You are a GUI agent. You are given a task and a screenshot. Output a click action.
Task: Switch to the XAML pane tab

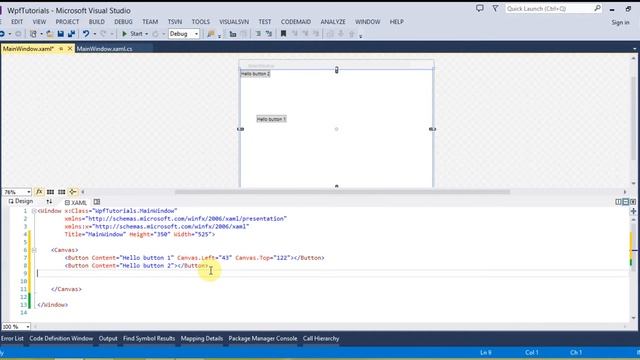click(76, 202)
